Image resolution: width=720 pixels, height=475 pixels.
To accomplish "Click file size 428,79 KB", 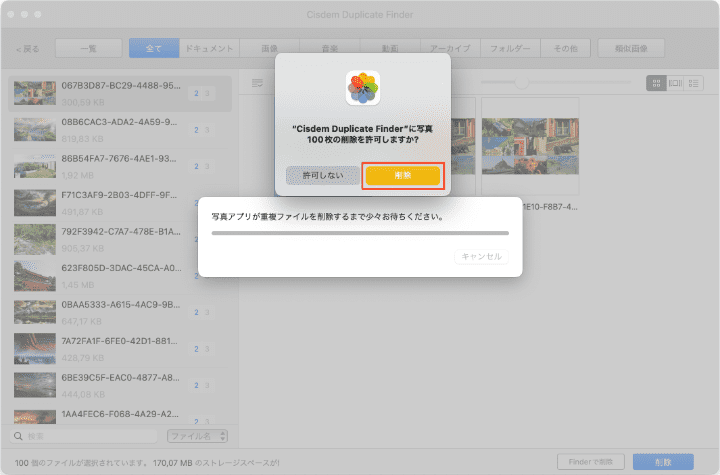I will (x=82, y=358).
